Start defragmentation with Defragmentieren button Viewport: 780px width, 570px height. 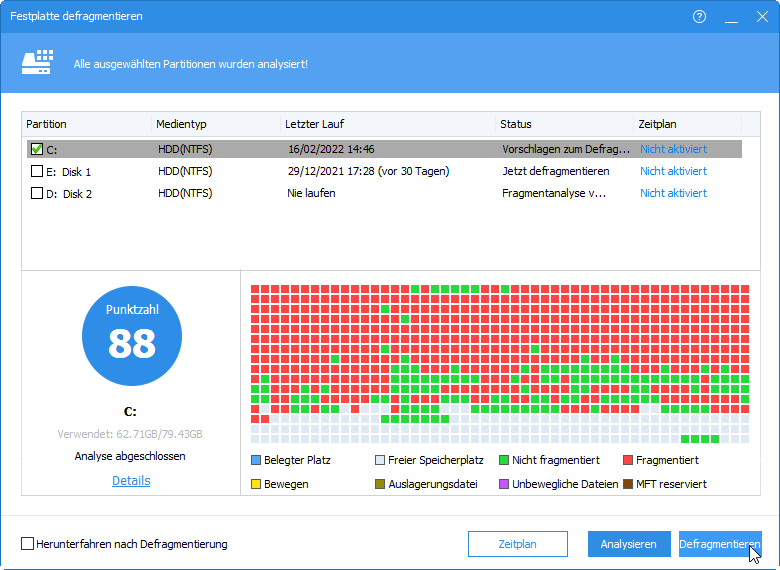720,544
